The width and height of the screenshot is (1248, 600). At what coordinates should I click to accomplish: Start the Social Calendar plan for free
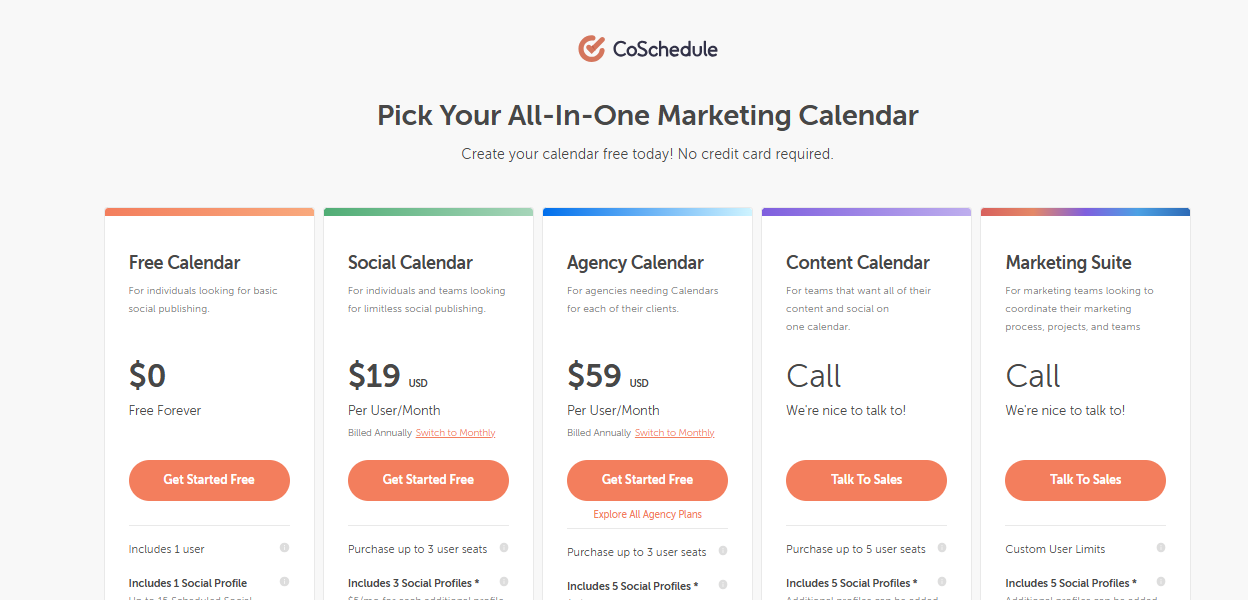tap(428, 480)
